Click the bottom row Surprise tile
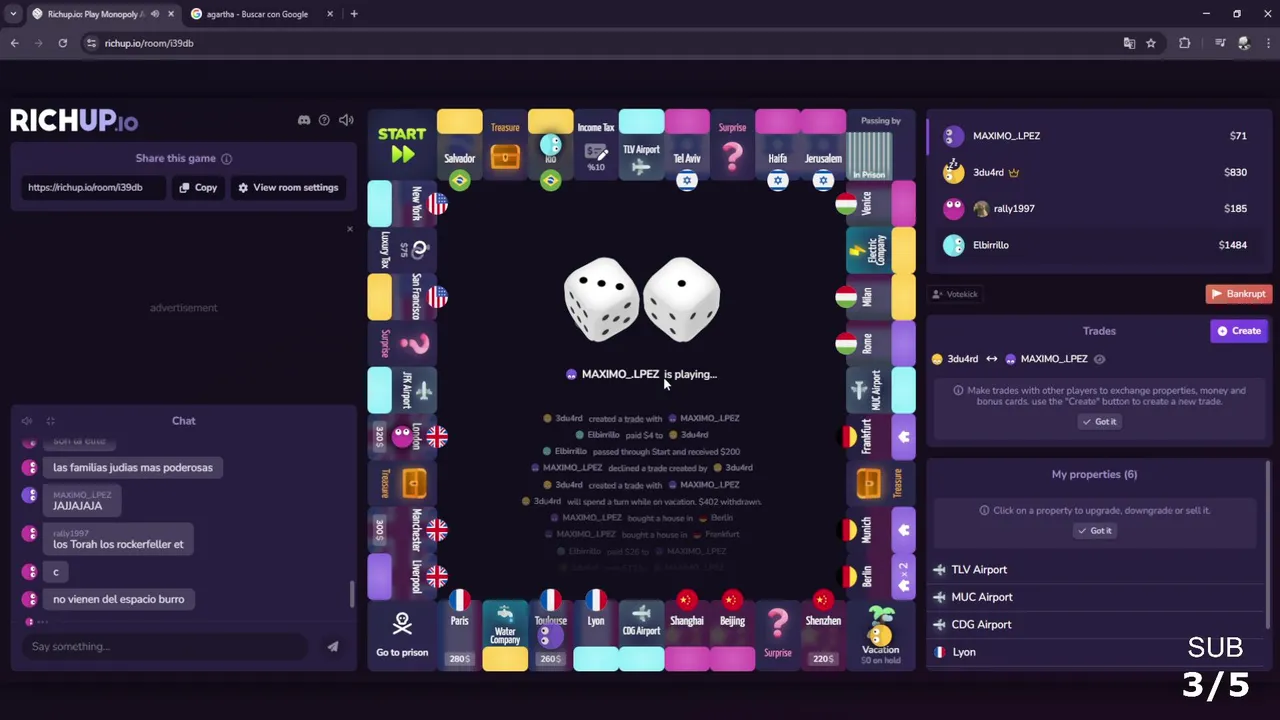This screenshot has height=720, width=1280. pos(777,636)
